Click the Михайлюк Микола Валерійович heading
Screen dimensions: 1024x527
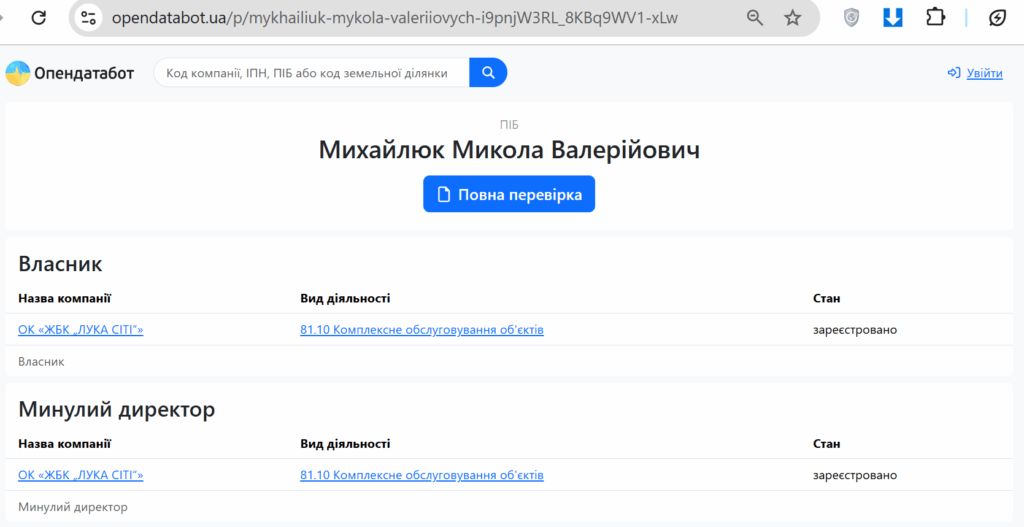(x=509, y=150)
